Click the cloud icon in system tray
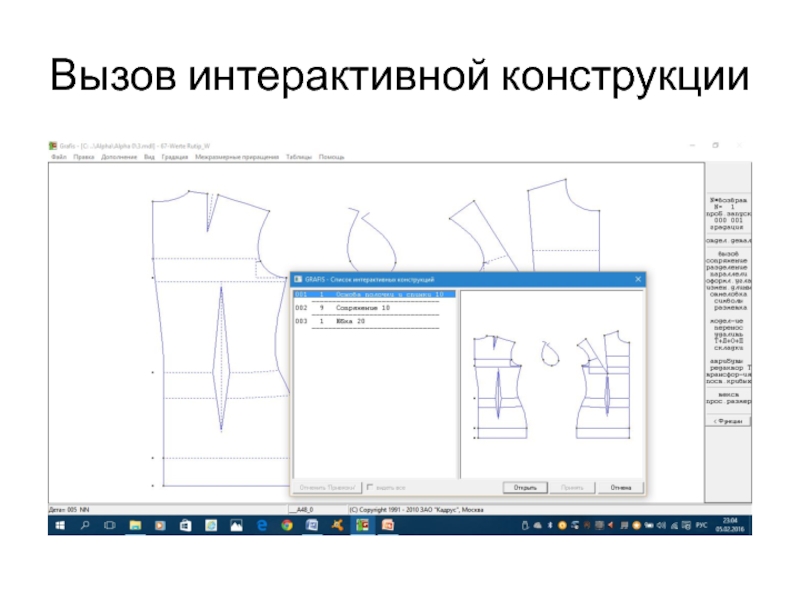This screenshot has width=800, height=600. point(537,526)
